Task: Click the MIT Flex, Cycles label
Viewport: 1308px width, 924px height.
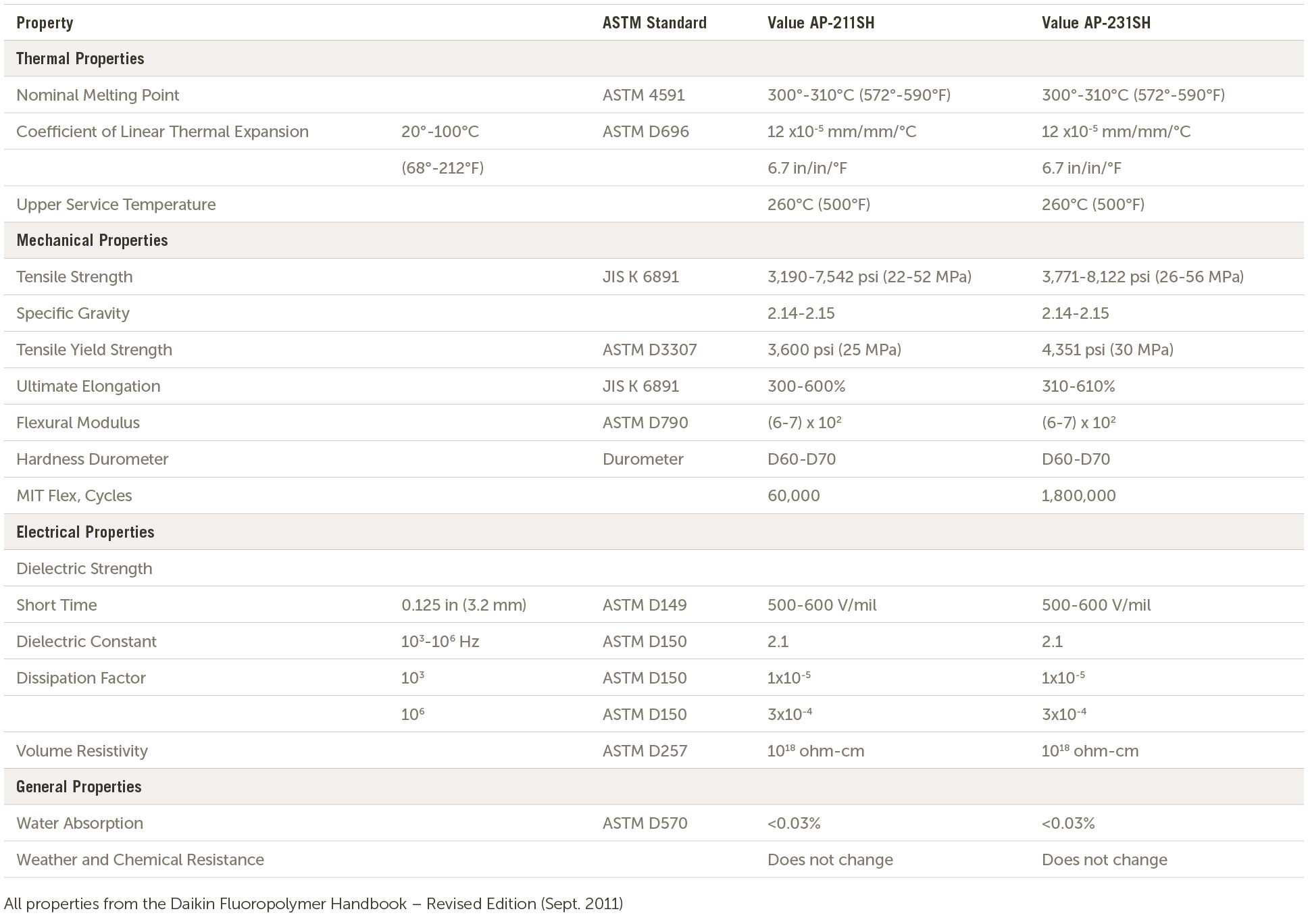Action: tap(74, 496)
